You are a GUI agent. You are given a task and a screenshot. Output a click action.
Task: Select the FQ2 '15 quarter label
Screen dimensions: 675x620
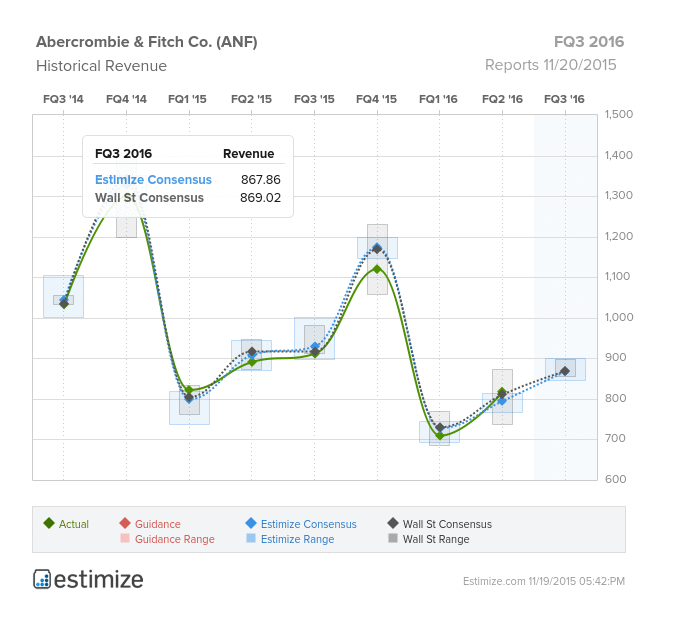[251, 99]
